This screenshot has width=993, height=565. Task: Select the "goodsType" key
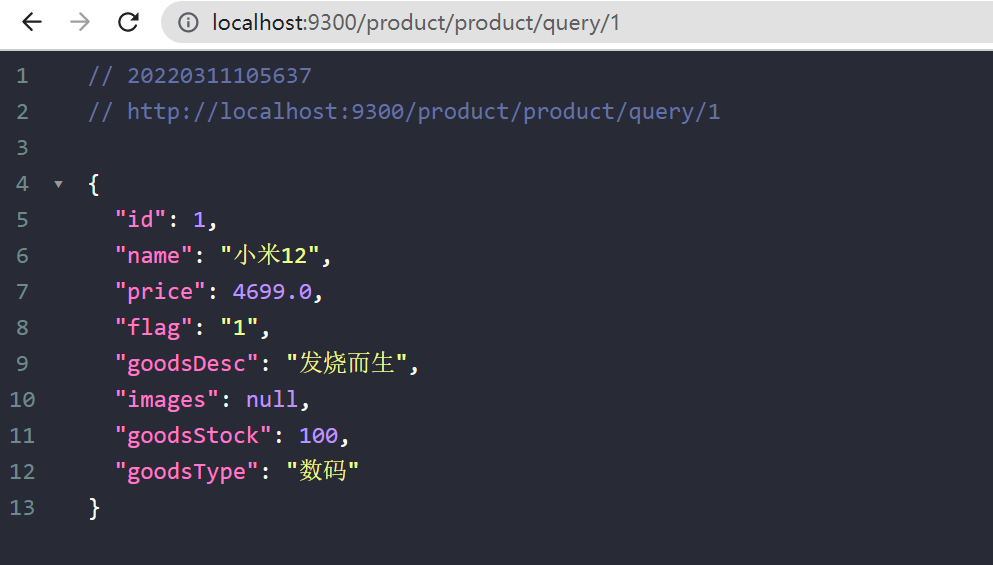coord(186,473)
